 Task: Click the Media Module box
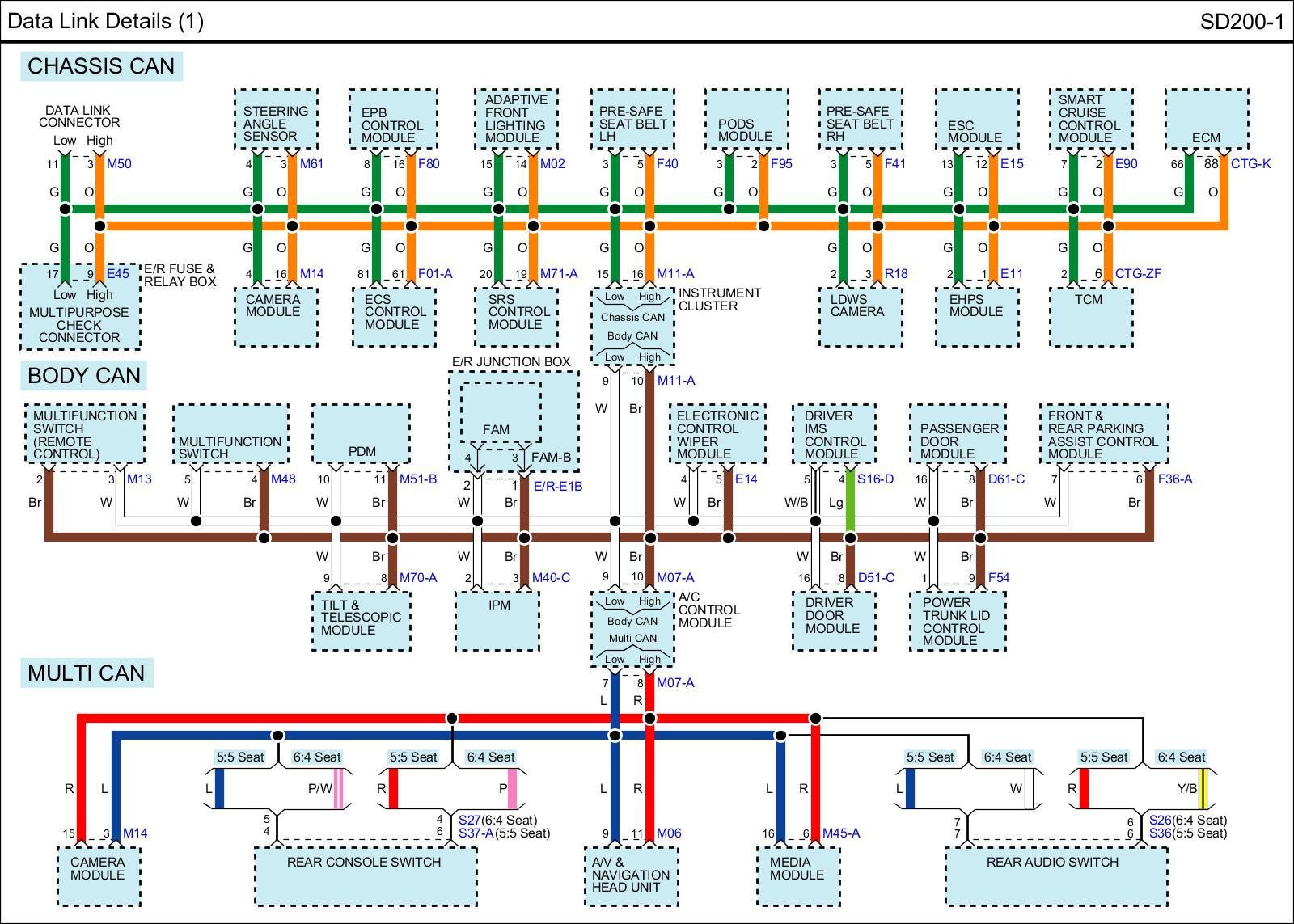[797, 876]
